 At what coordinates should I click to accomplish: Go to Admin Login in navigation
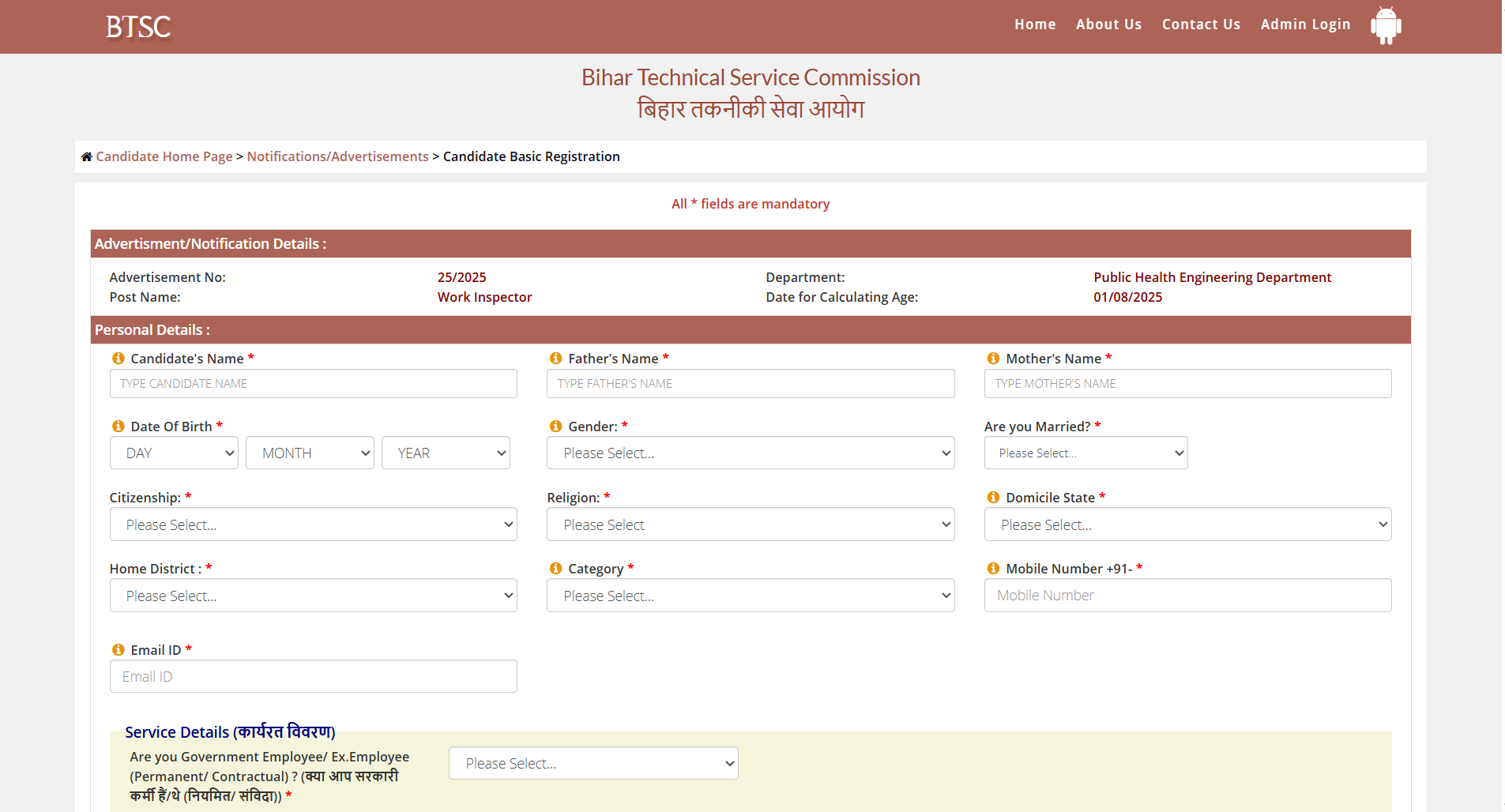(x=1305, y=24)
